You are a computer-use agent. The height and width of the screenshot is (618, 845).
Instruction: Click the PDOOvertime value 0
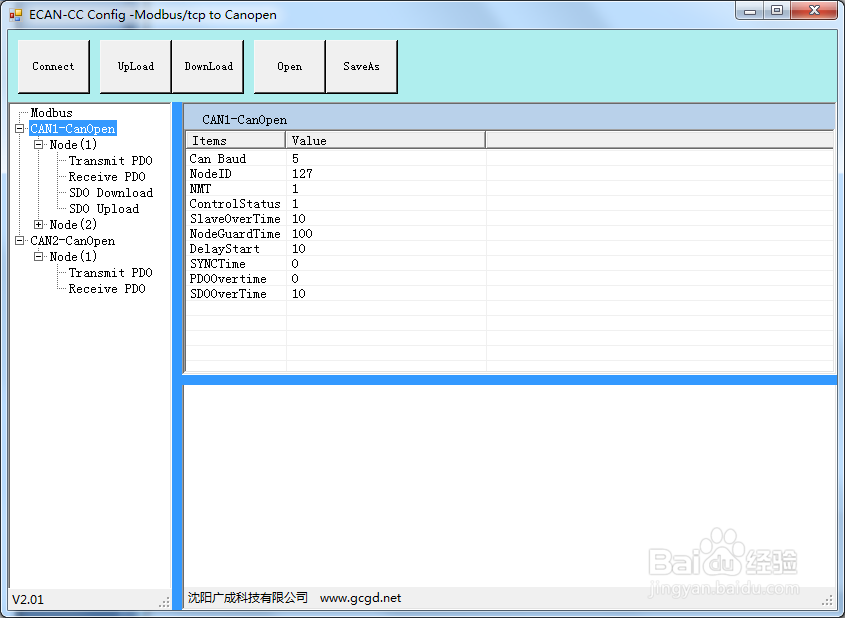pos(295,279)
